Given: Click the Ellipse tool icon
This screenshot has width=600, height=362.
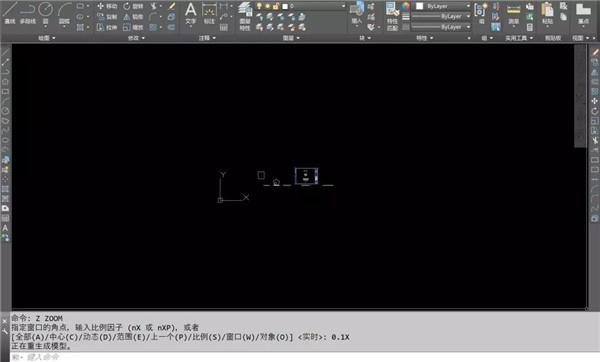Looking at the screenshot, I should (80, 17).
